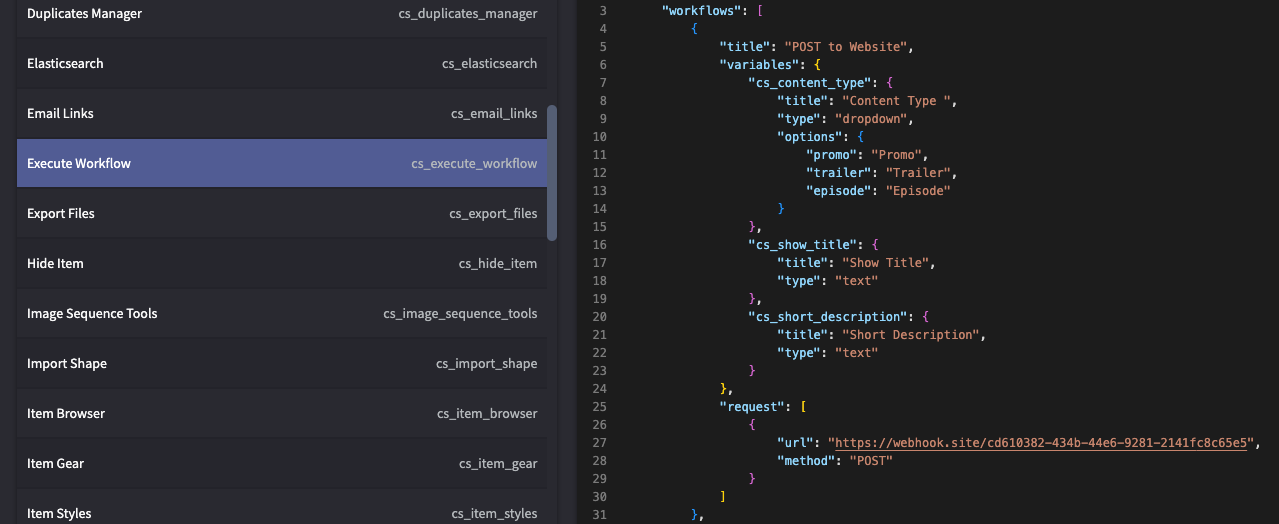1279x524 pixels.
Task: Open the webhook.site URL link
Action: click(1041, 443)
